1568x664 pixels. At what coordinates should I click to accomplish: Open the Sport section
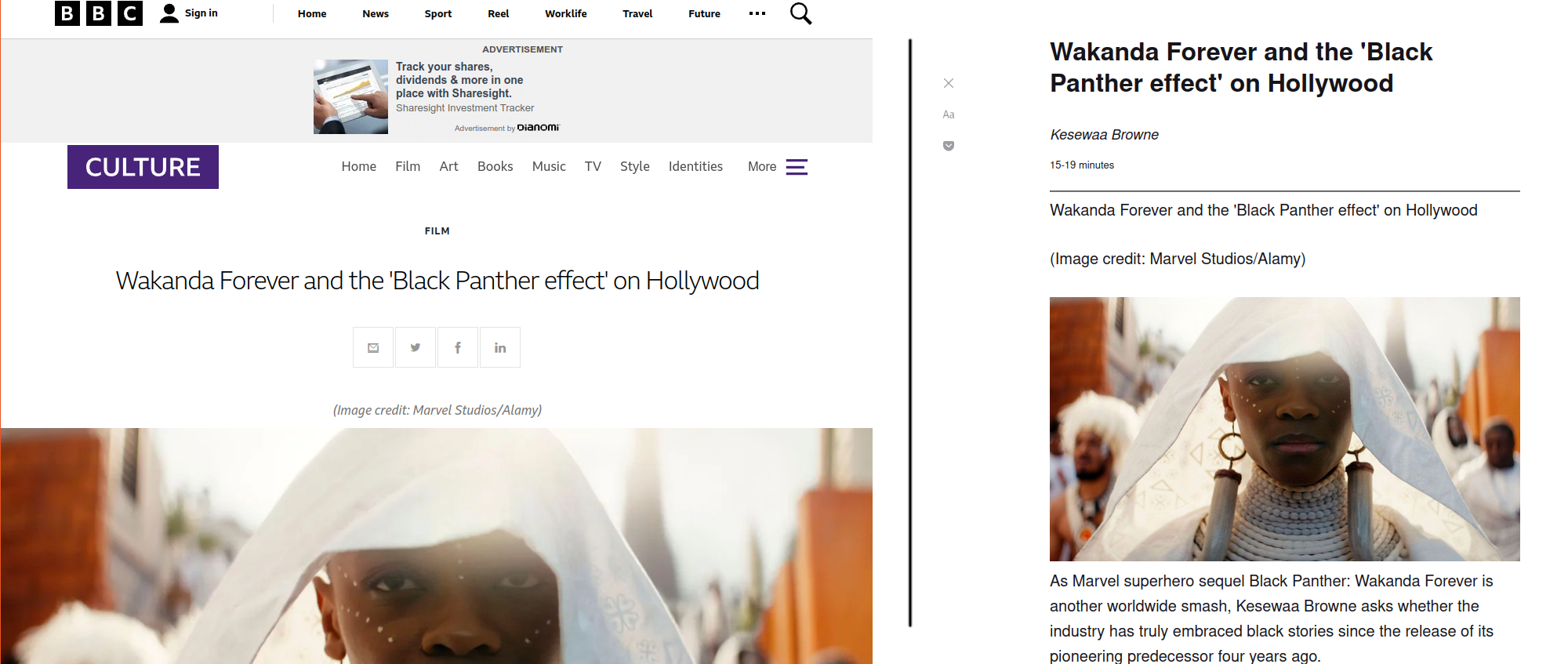(438, 14)
